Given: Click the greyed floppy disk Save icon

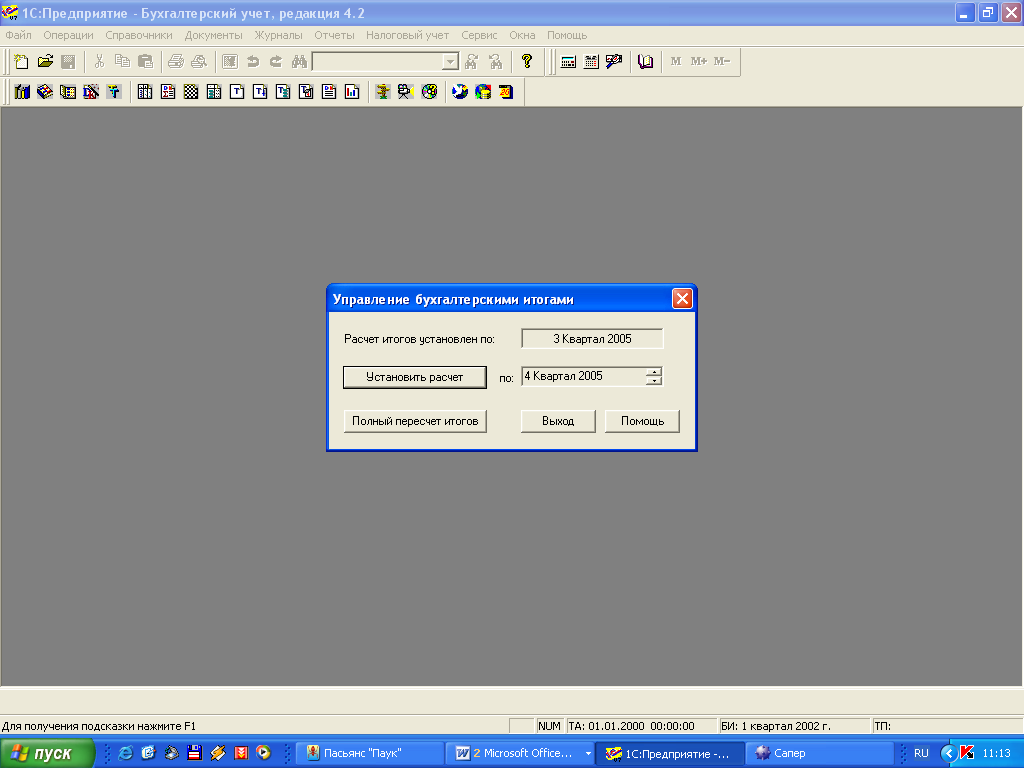Looking at the screenshot, I should pos(68,61).
